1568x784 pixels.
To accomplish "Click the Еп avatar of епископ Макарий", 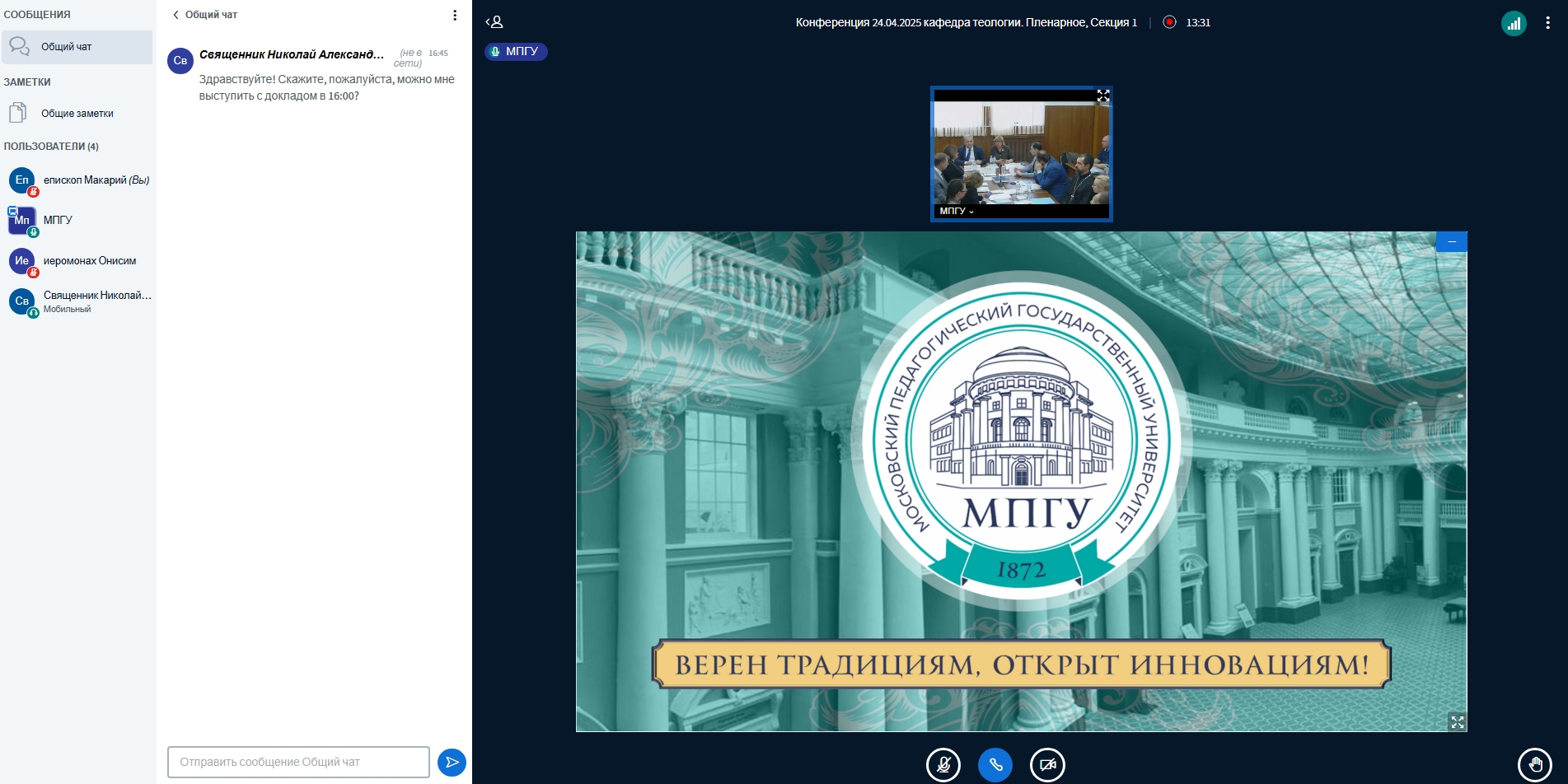I will pos(22,180).
